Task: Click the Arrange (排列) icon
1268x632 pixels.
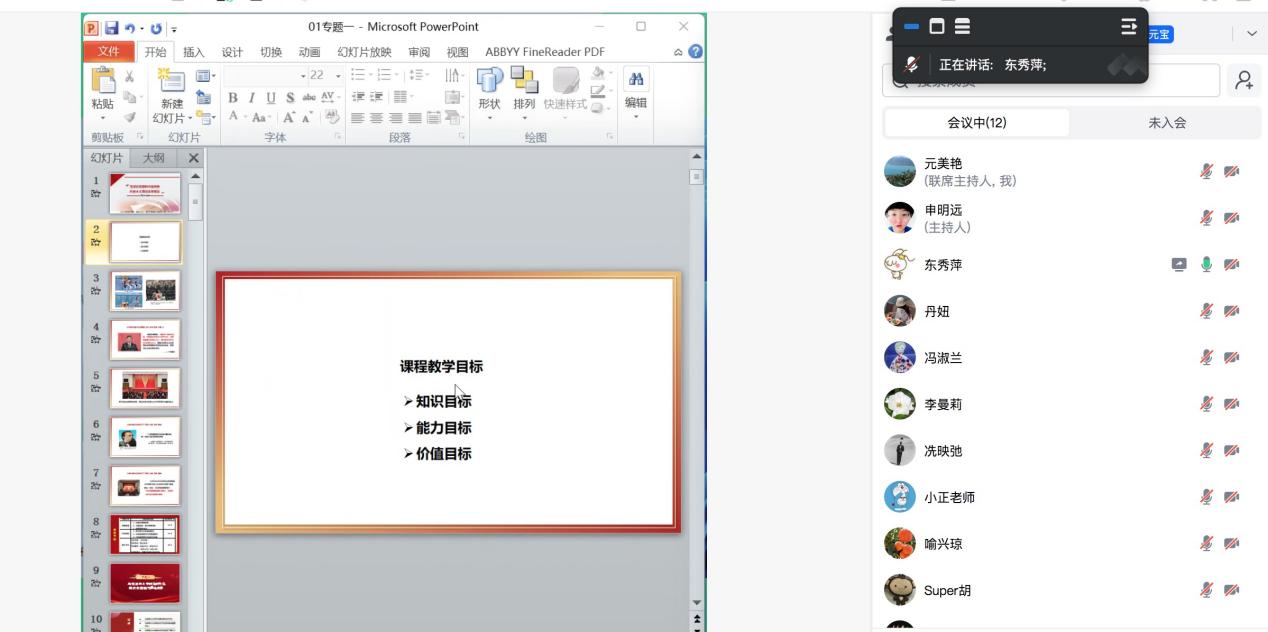Action: click(524, 82)
